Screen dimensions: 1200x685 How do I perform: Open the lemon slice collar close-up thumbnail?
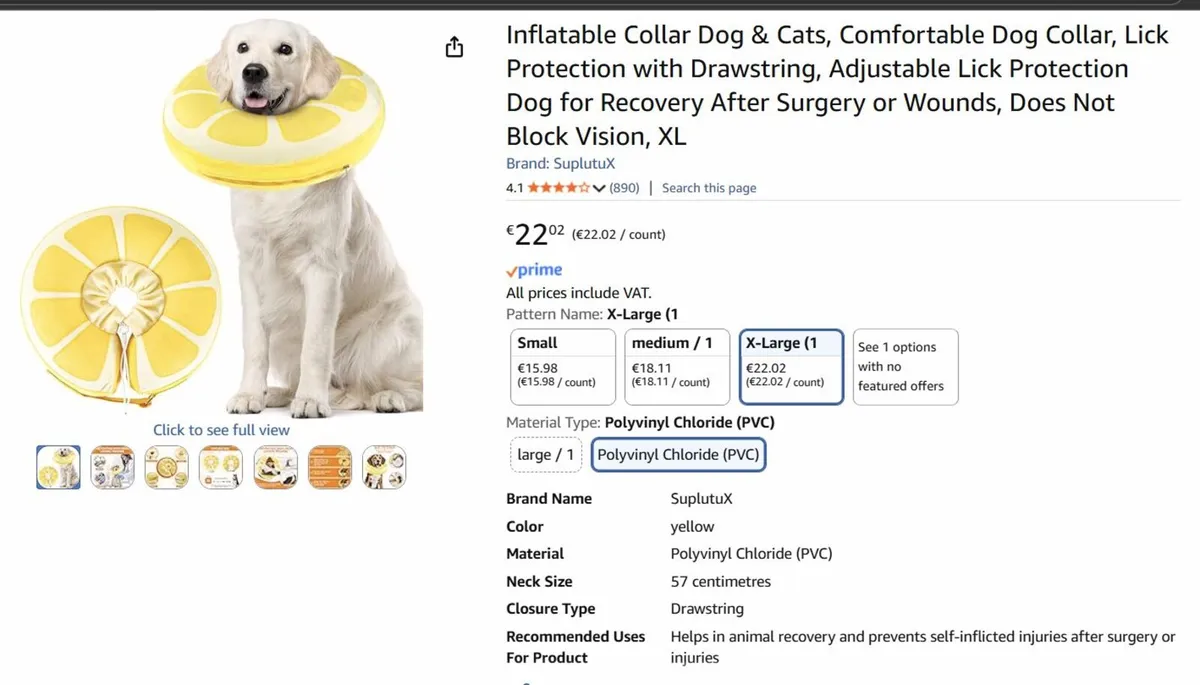(x=167, y=467)
